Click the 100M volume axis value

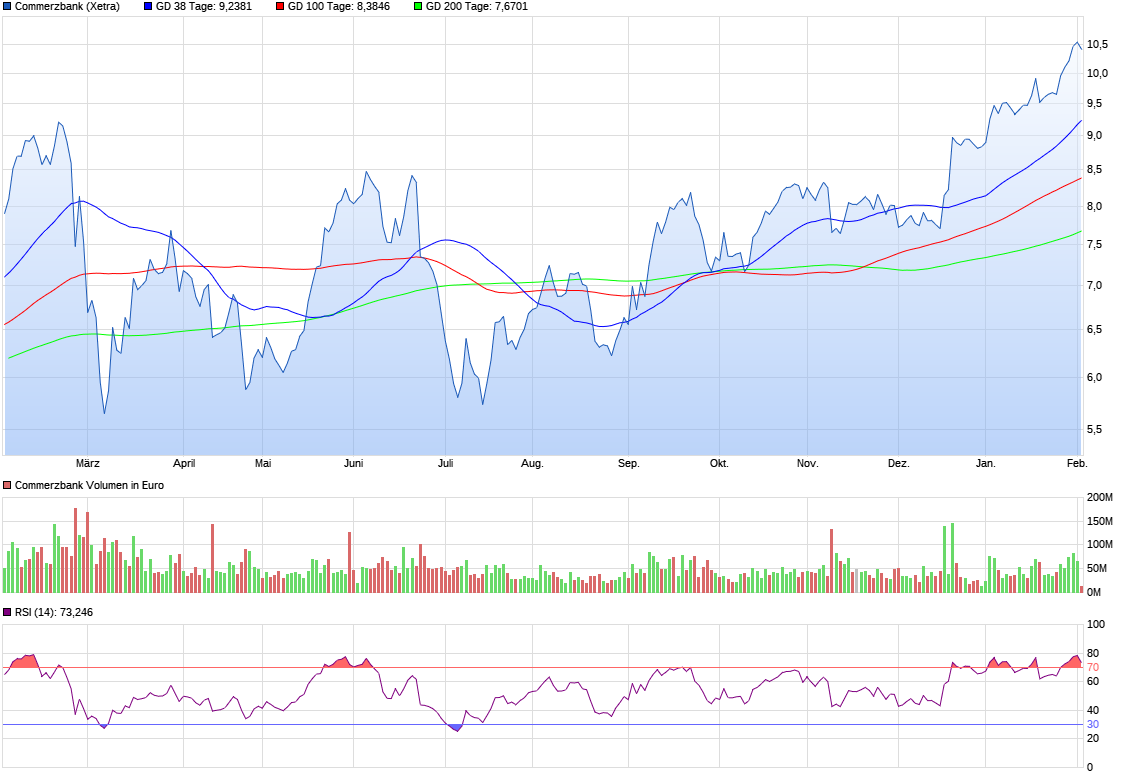tap(1099, 545)
